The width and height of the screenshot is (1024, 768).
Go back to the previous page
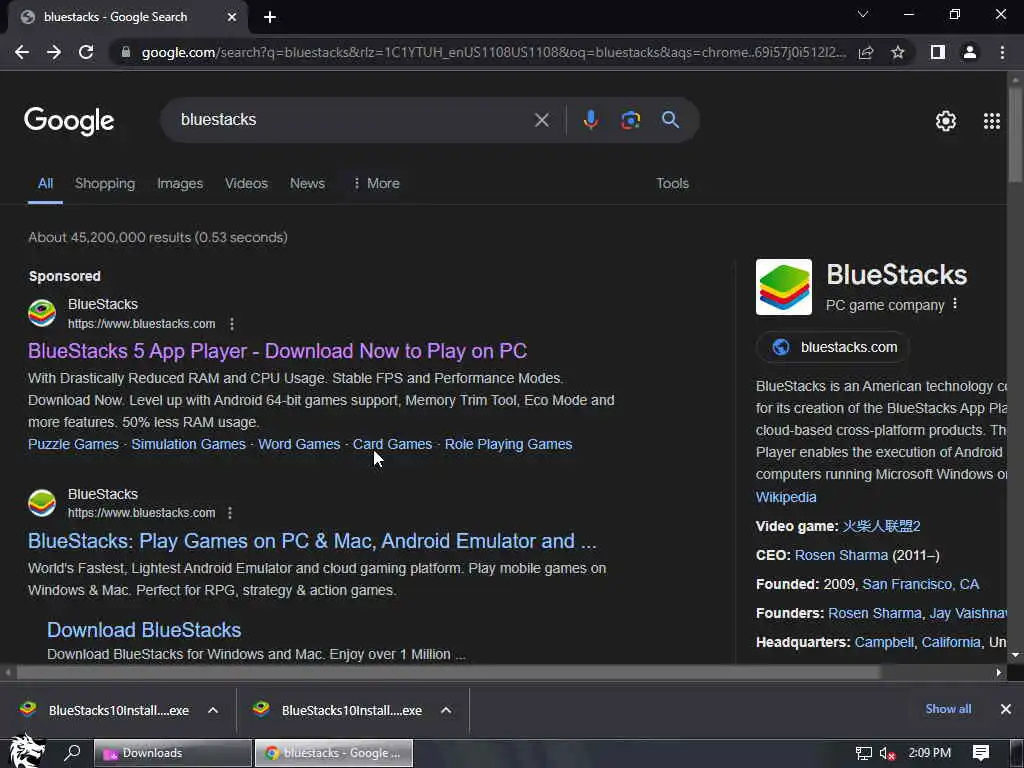click(22, 52)
